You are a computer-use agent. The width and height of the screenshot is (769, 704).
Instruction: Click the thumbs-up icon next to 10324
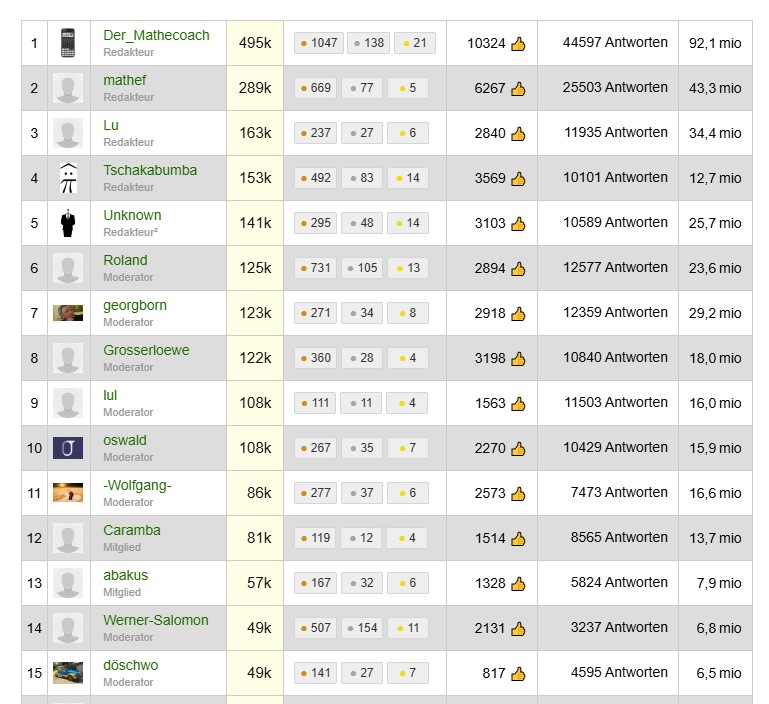pyautogui.click(x=518, y=44)
